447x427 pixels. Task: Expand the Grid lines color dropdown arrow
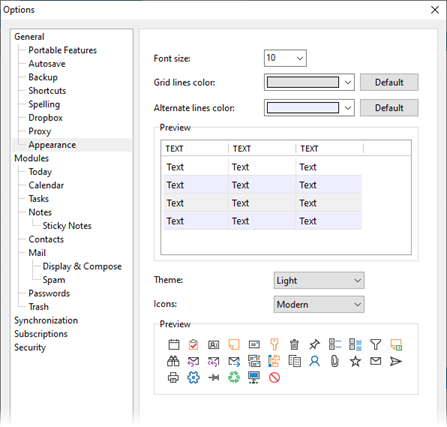pos(348,82)
